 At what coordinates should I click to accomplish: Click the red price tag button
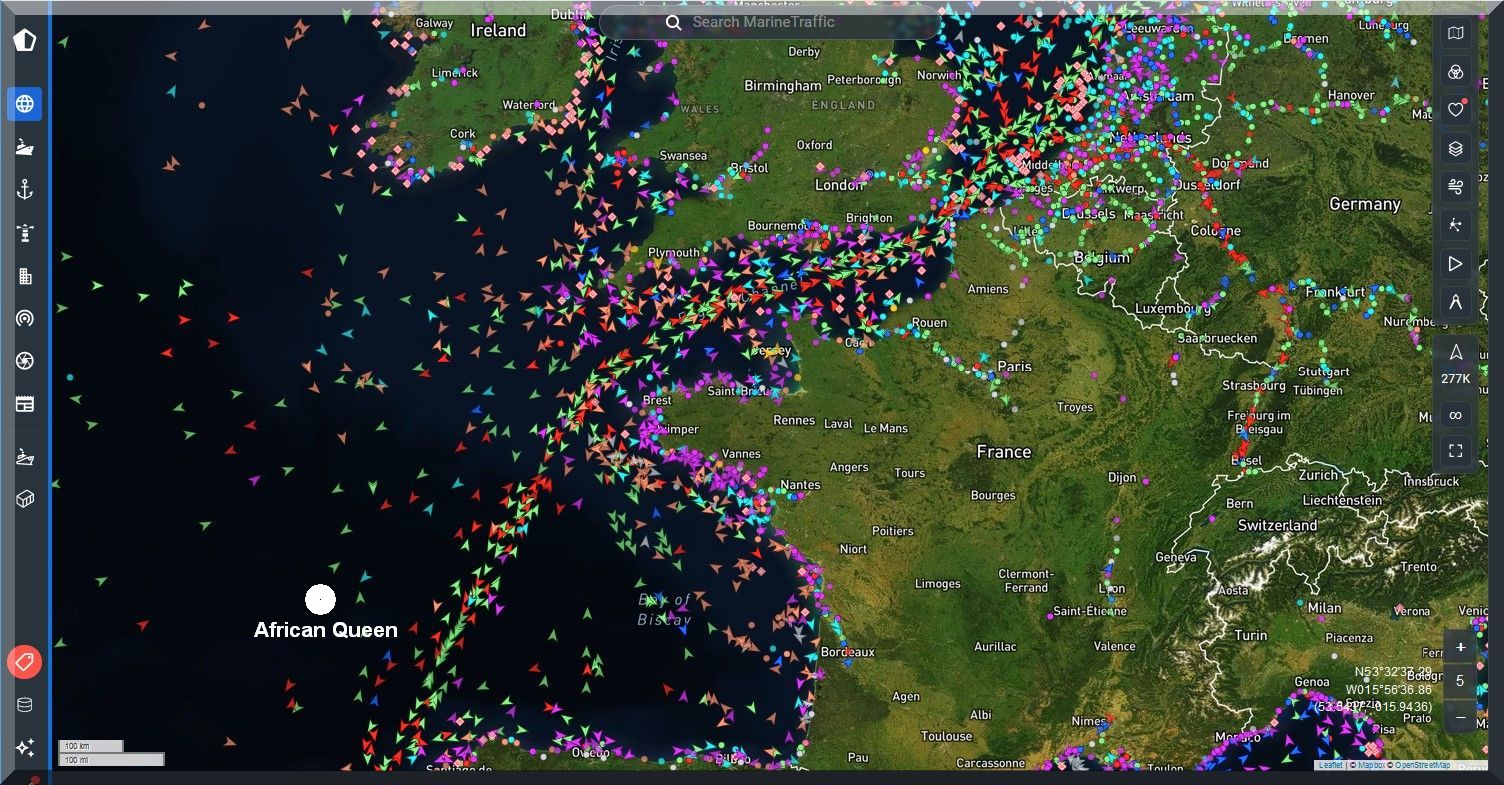[24, 662]
